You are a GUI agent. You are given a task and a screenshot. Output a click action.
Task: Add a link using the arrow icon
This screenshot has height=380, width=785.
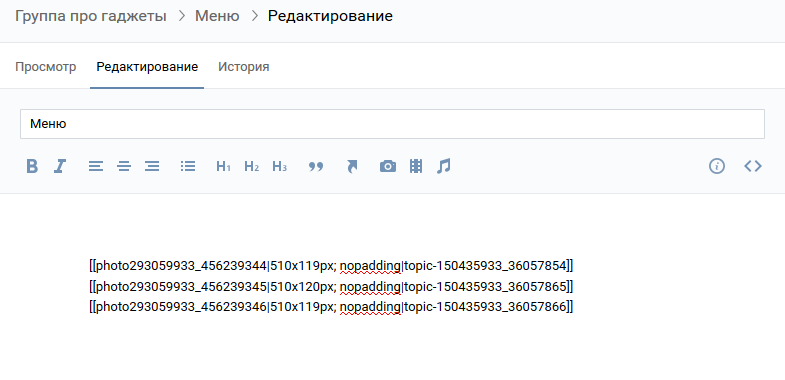point(352,166)
